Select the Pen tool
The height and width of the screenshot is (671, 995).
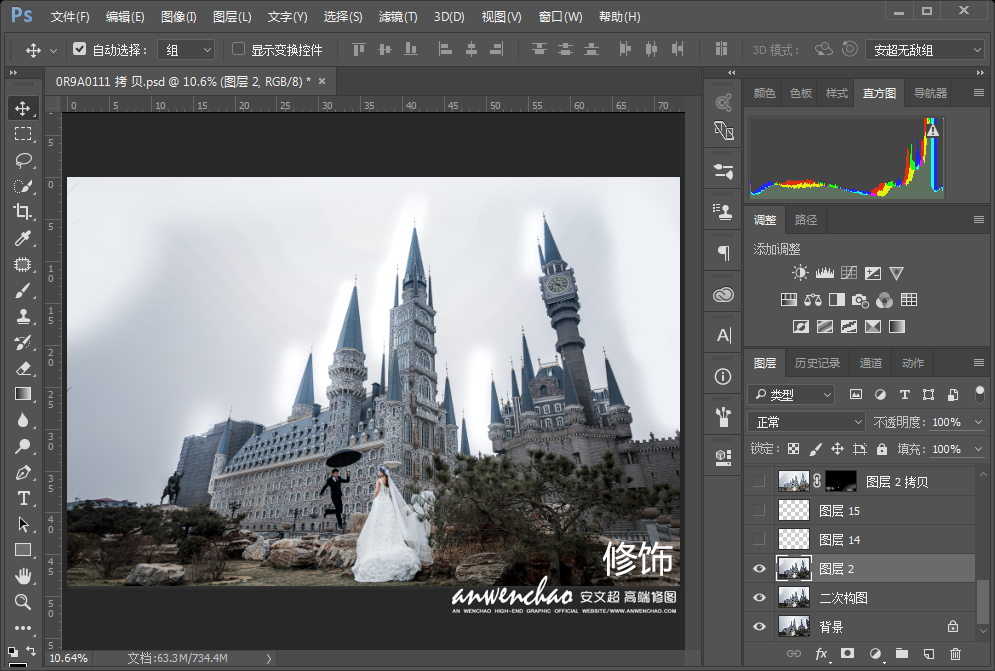(23, 472)
